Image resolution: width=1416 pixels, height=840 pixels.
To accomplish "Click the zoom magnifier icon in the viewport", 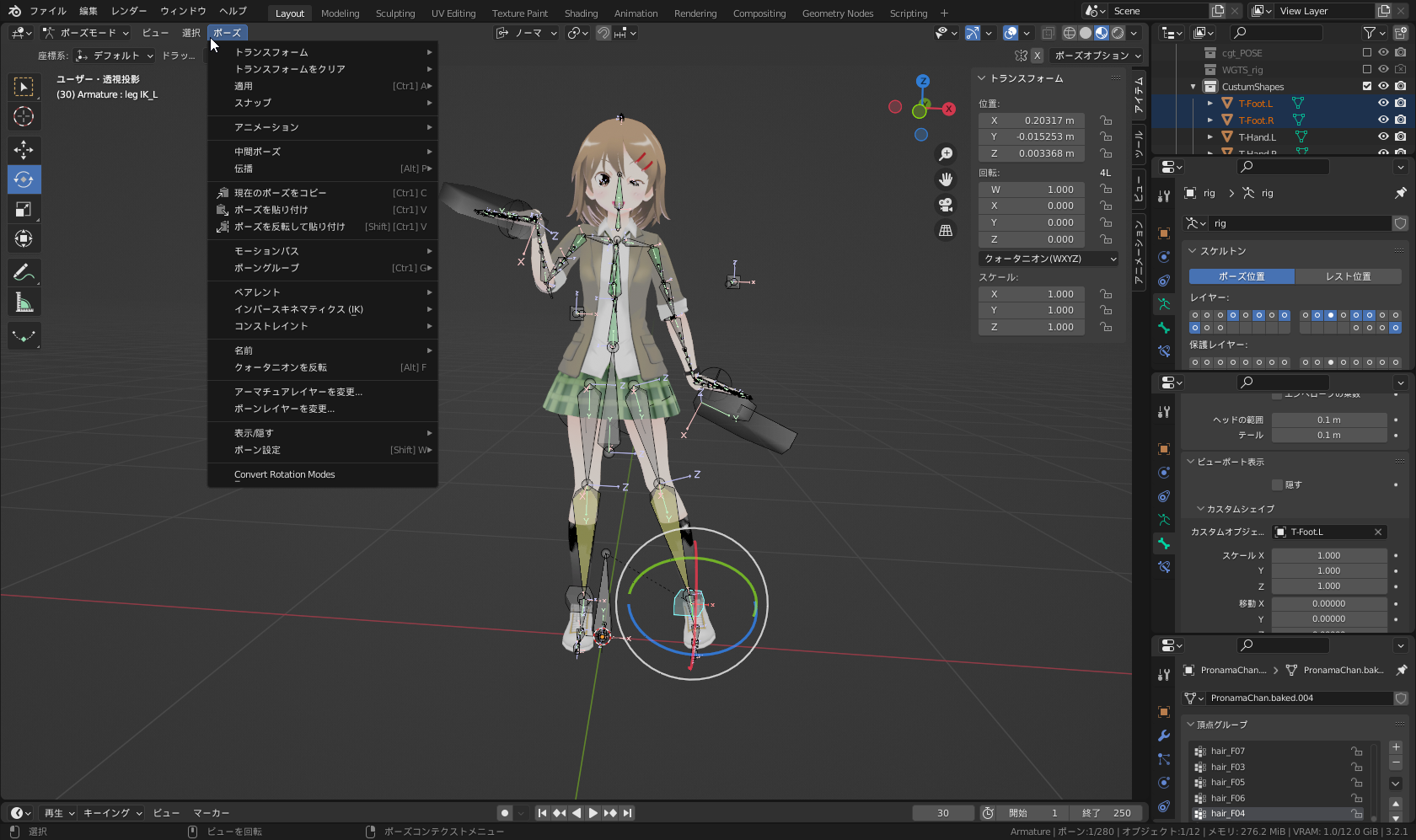I will click(x=946, y=154).
